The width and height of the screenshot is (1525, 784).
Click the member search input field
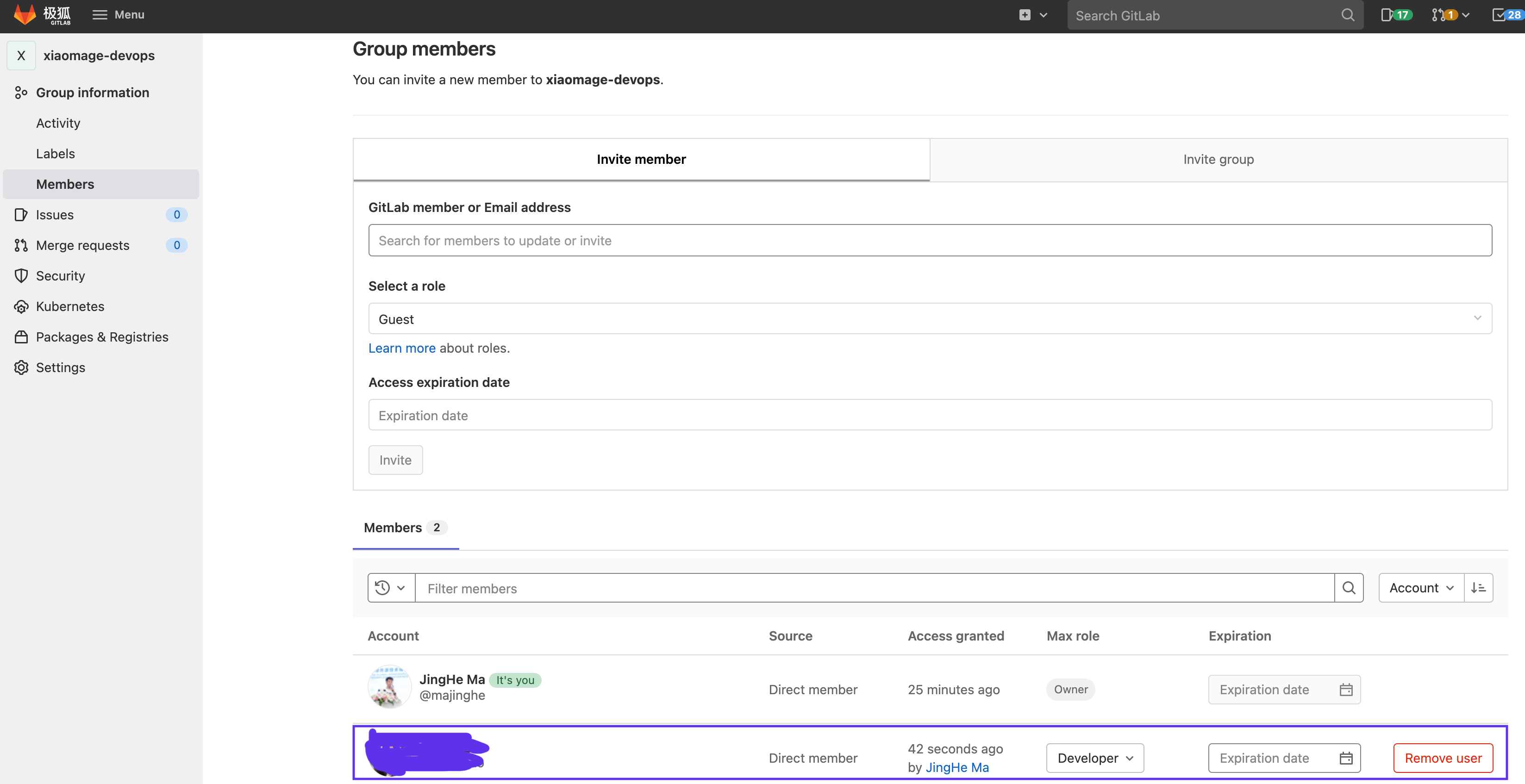[x=930, y=240]
